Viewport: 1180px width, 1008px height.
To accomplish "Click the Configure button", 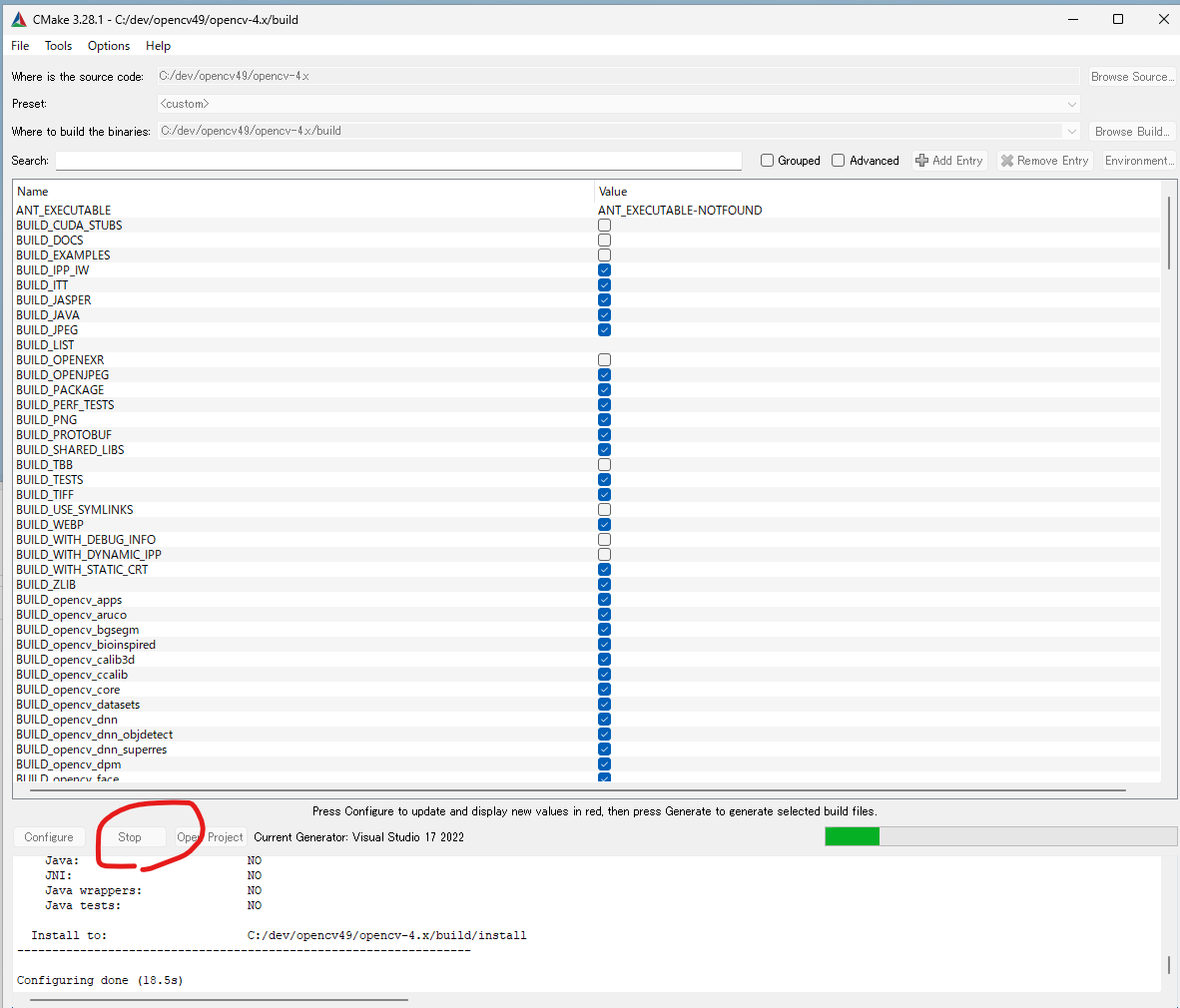I will click(49, 837).
